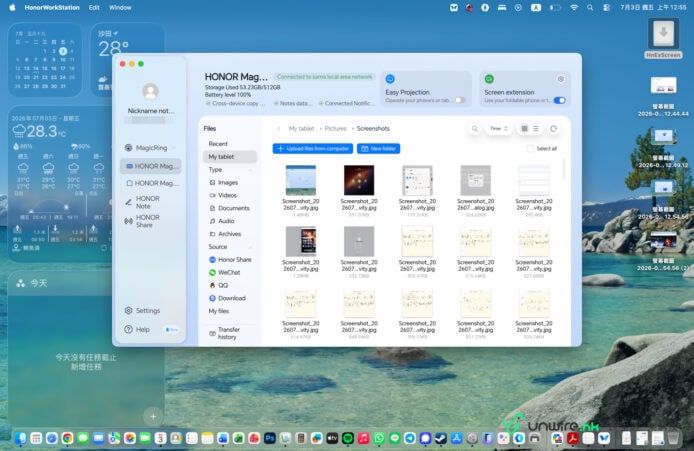This screenshot has height=451, width=694.
Task: Click the blue Easy Projection icon
Action: (x=390, y=79)
